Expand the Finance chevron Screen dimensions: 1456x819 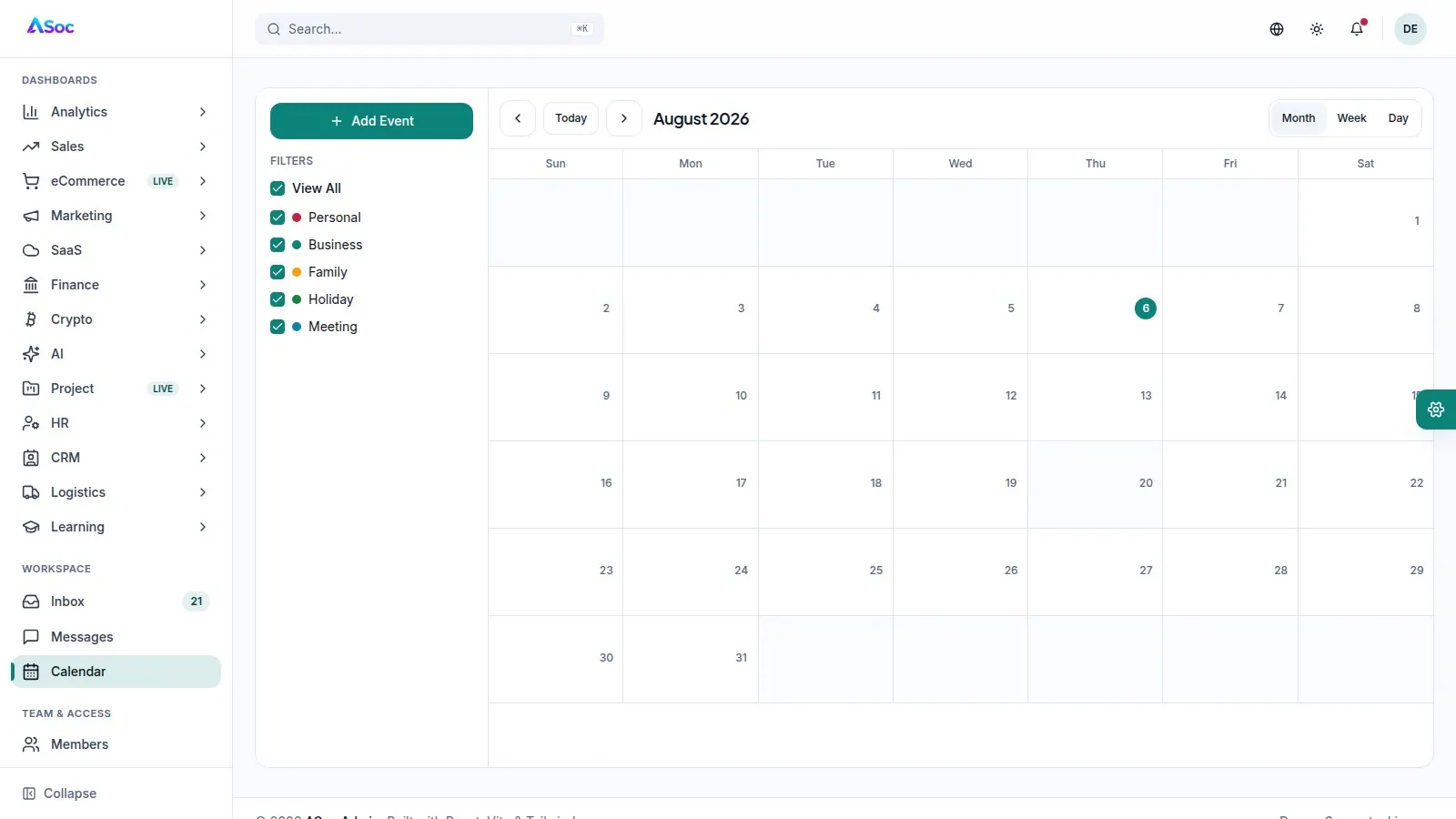[203, 285]
